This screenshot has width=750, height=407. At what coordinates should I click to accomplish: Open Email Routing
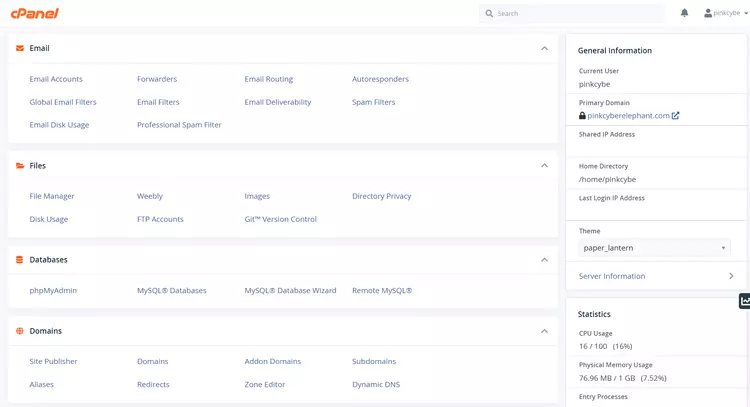(268, 79)
